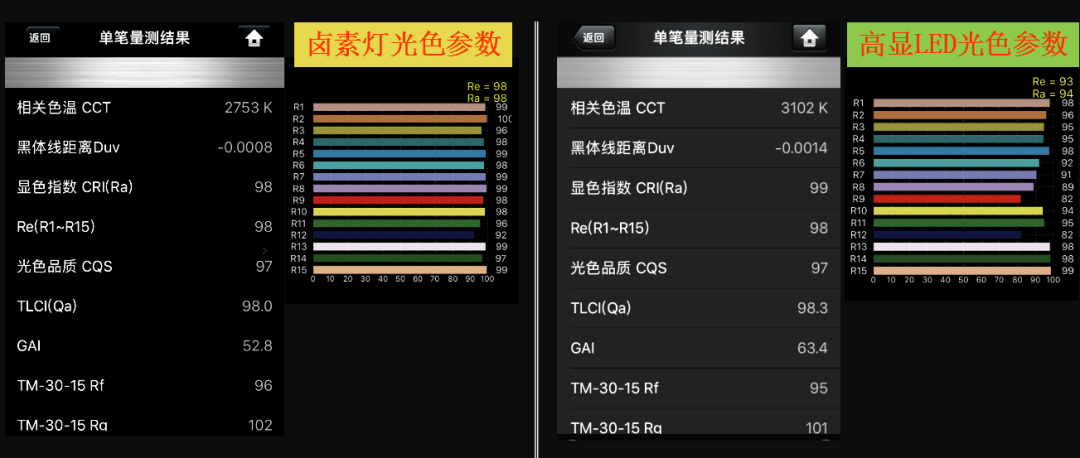Image resolution: width=1080 pixels, height=458 pixels.
Task: Select the TM-30-15 Rf row valued 96
Action: coord(145,386)
